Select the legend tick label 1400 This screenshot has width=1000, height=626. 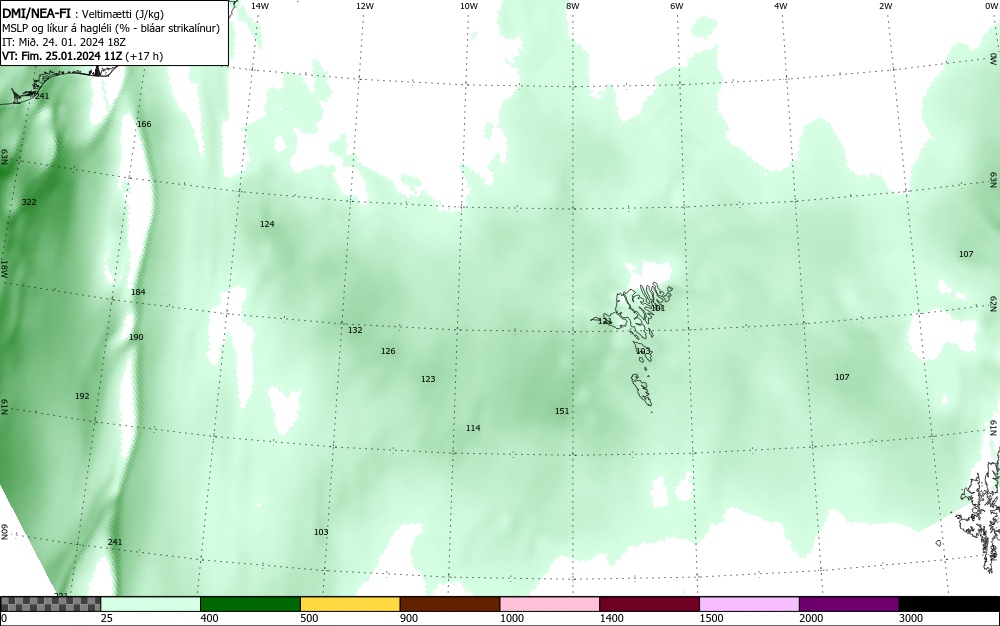coord(611,618)
